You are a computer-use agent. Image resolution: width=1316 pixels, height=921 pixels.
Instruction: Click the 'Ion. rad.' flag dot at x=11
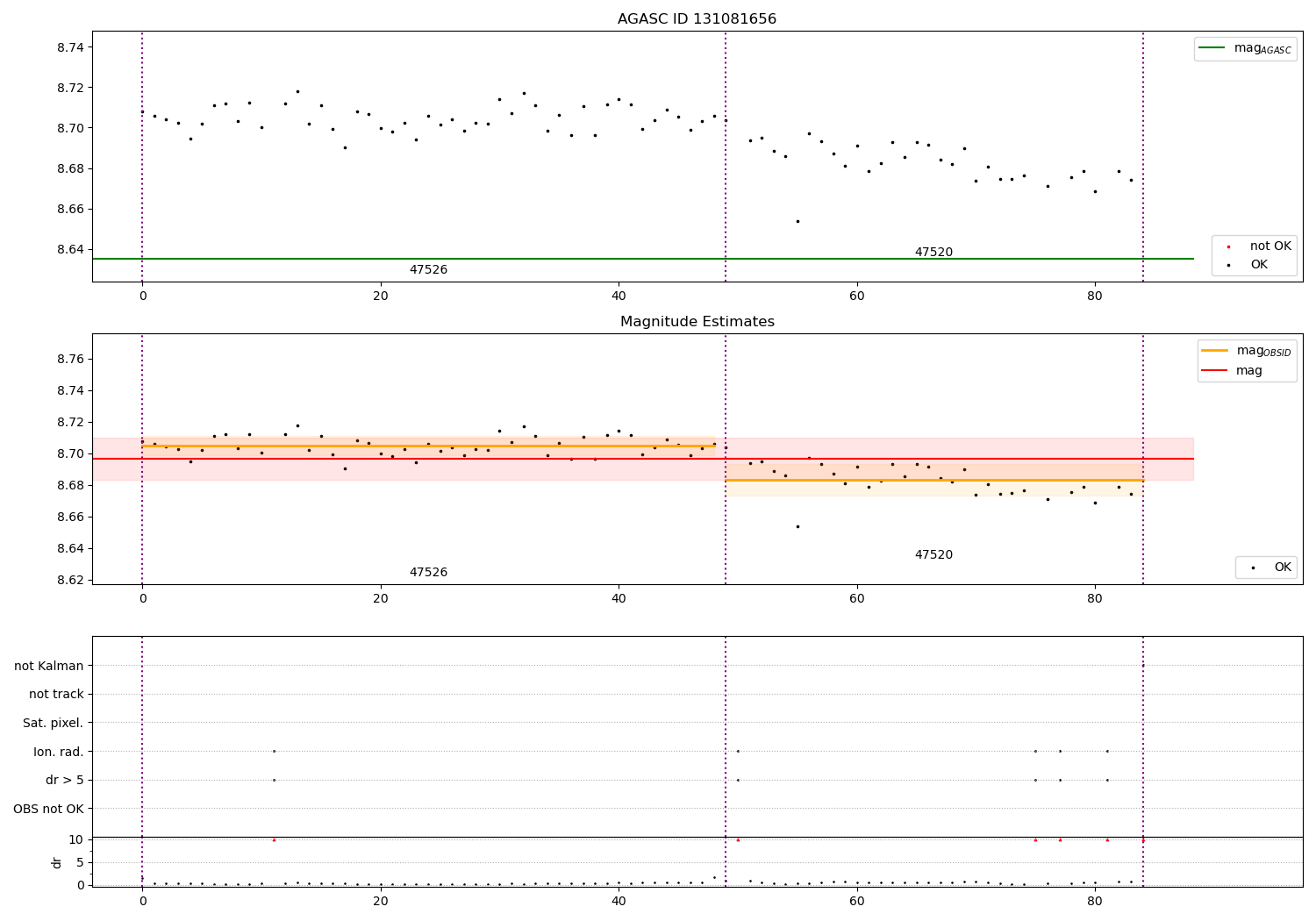coord(274,751)
